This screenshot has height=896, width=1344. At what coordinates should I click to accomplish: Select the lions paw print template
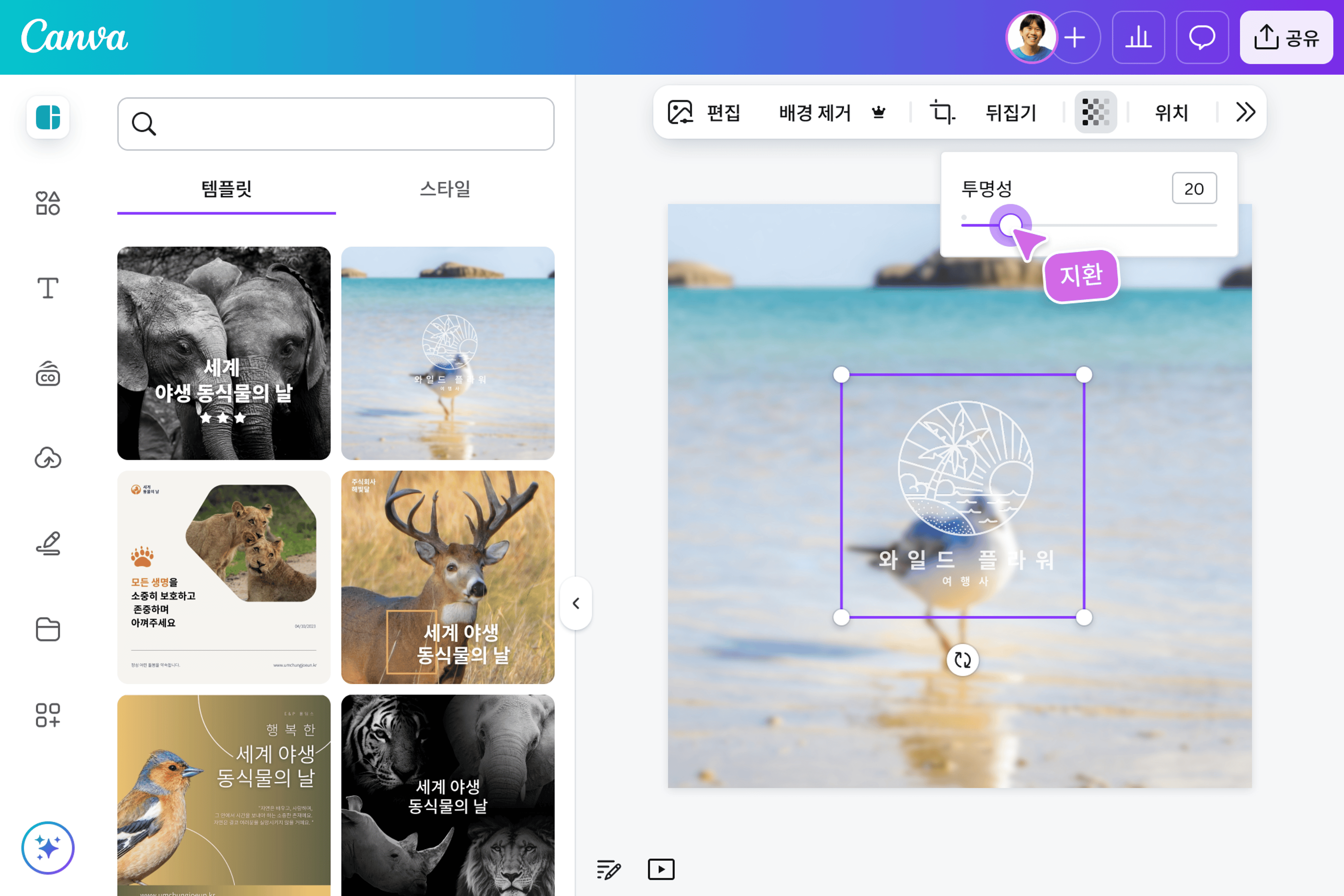223,577
